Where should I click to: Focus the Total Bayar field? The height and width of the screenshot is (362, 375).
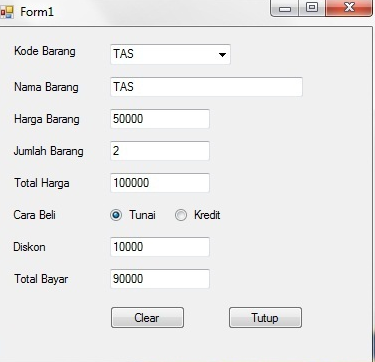(x=160, y=279)
